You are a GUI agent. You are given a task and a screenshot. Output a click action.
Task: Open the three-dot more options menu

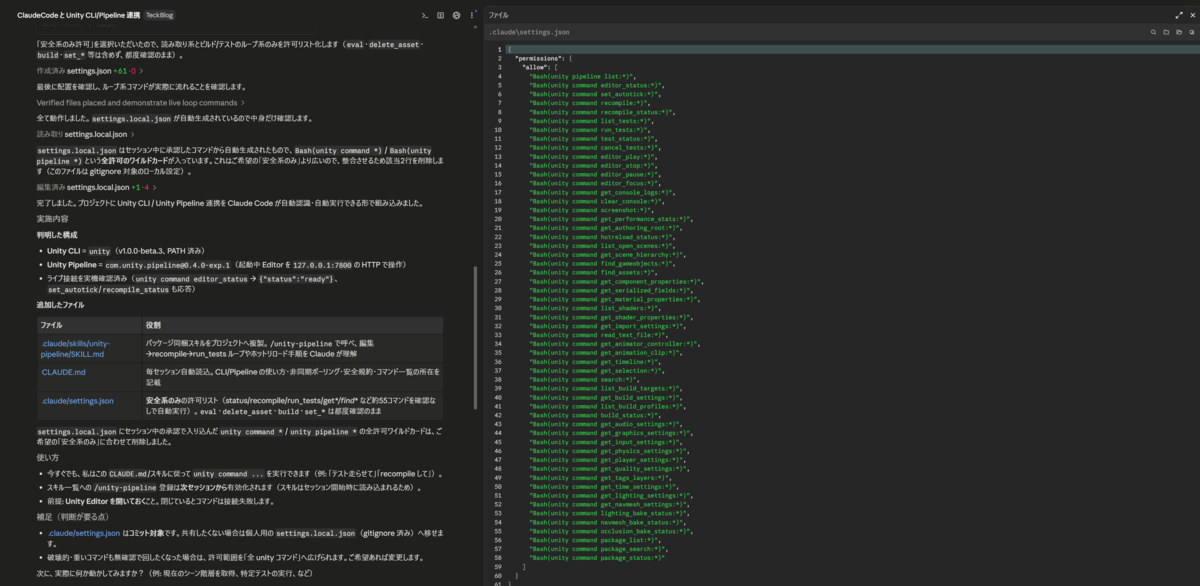click(472, 15)
